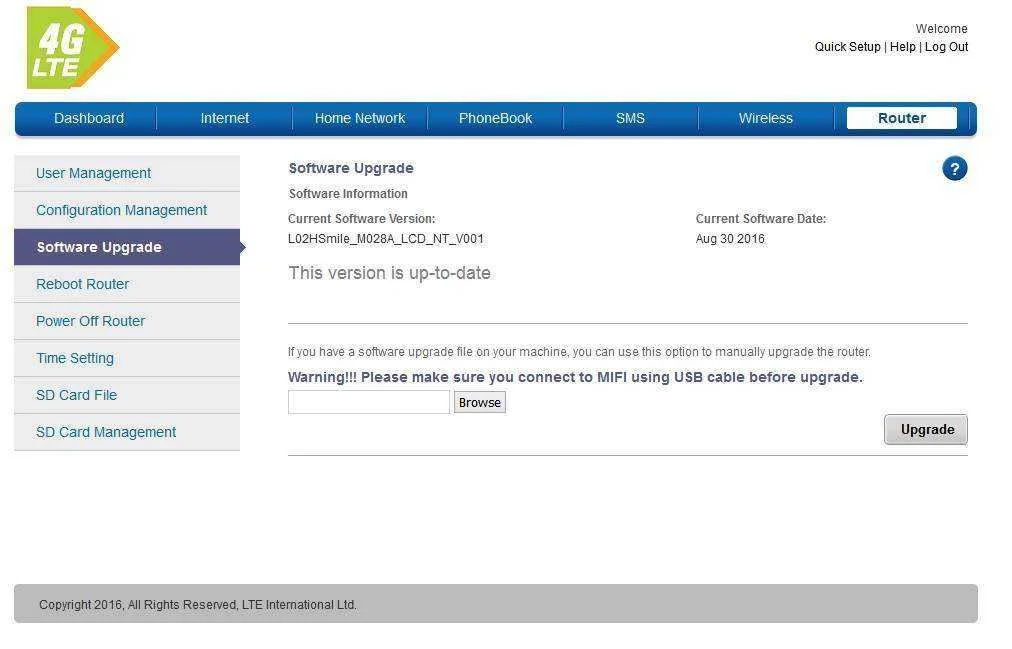Viewport: 1012px width, 649px height.
Task: Click the 'Software Upgrade' page heading
Action: pos(351,168)
